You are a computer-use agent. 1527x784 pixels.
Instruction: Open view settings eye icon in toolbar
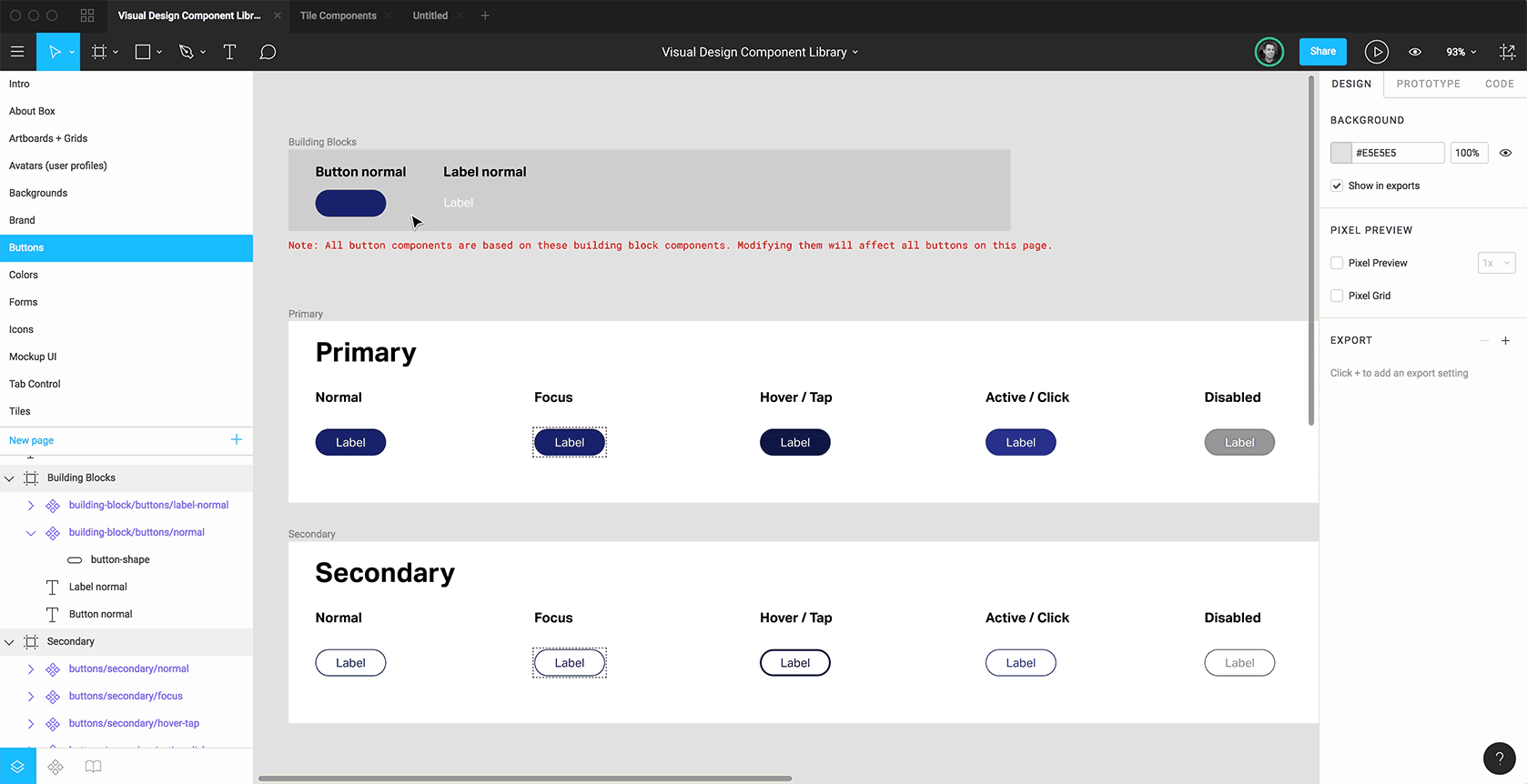[x=1415, y=52]
